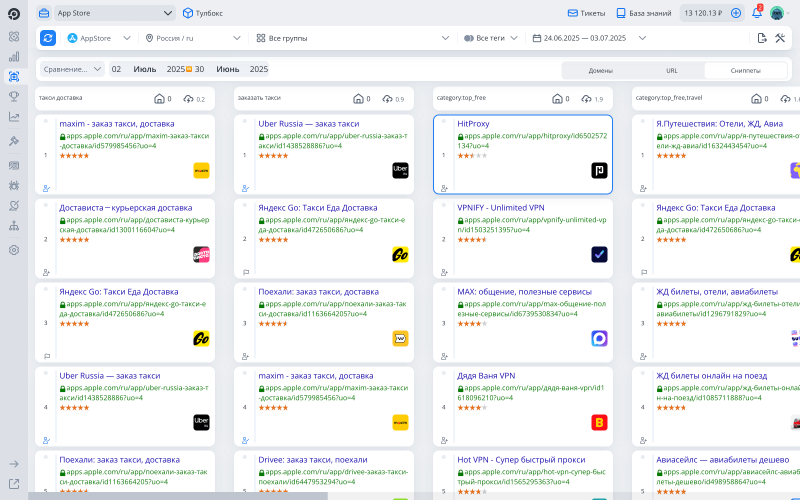Open the notifications bell
The image size is (800, 500).
tap(757, 13)
